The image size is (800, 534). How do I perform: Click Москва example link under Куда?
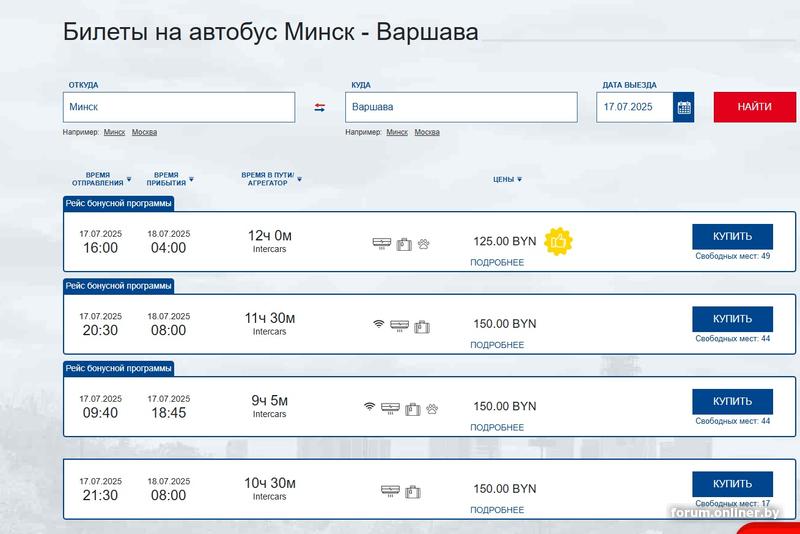point(427,132)
